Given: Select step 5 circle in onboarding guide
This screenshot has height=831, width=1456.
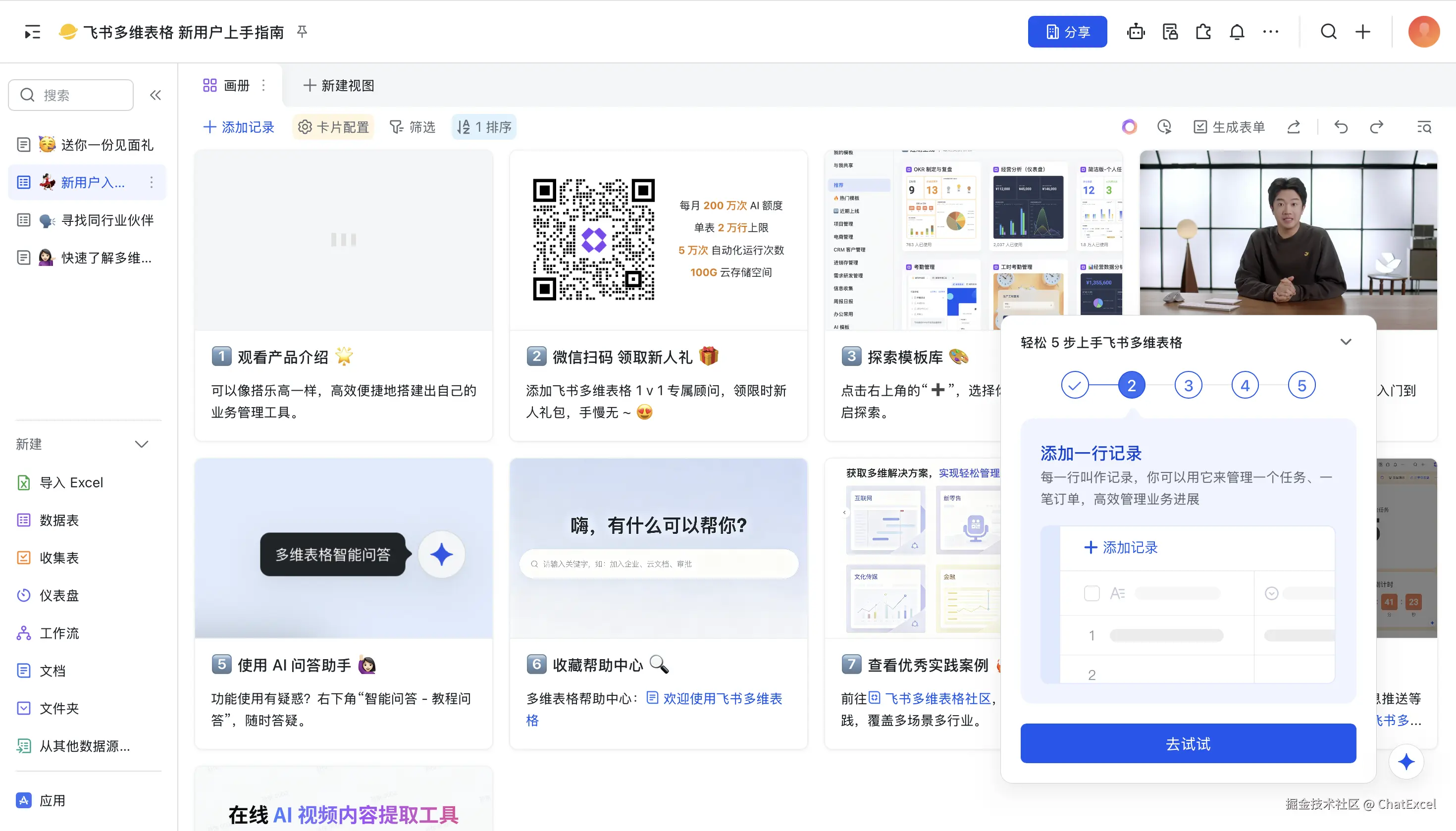Looking at the screenshot, I should point(1301,386).
